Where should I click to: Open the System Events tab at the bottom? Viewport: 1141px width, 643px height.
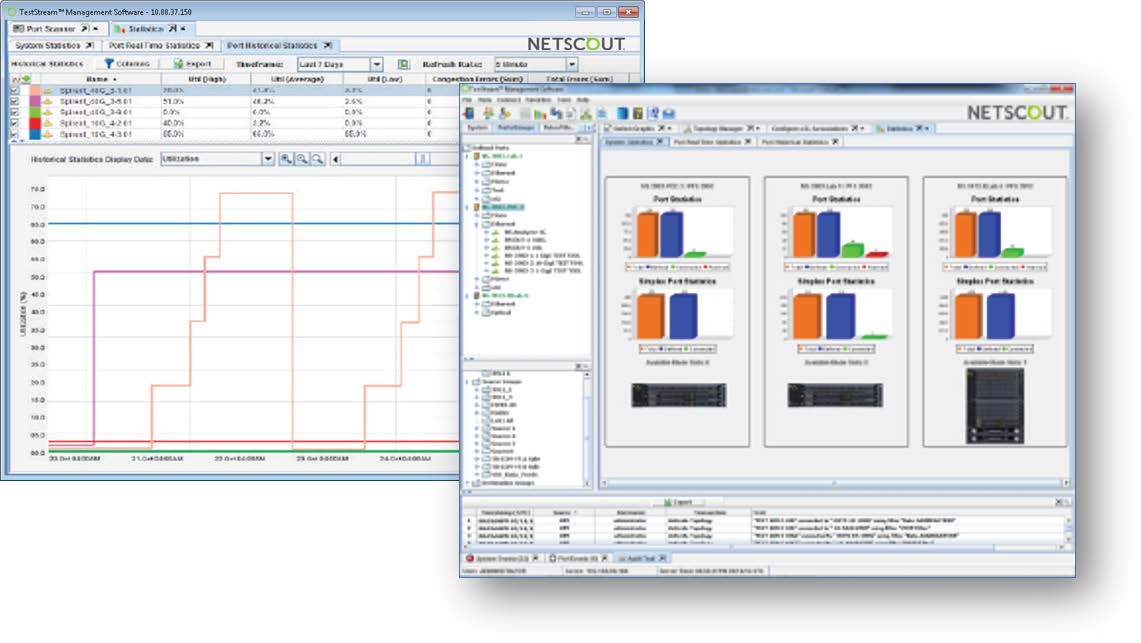point(503,559)
